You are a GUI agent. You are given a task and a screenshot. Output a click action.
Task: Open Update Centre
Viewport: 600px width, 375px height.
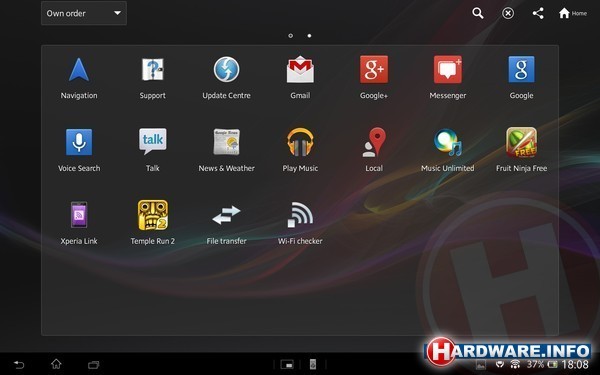[227, 78]
